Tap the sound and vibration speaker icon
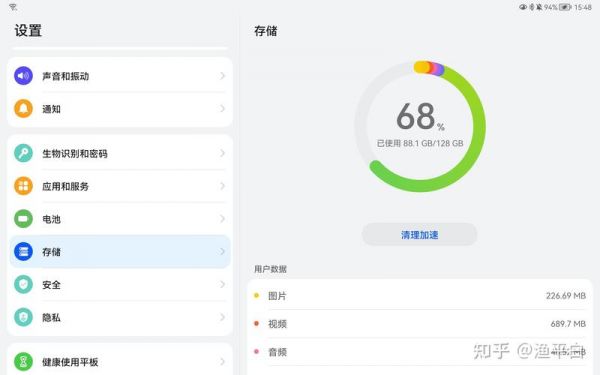Viewport: 600px width, 375px height. 23,76
